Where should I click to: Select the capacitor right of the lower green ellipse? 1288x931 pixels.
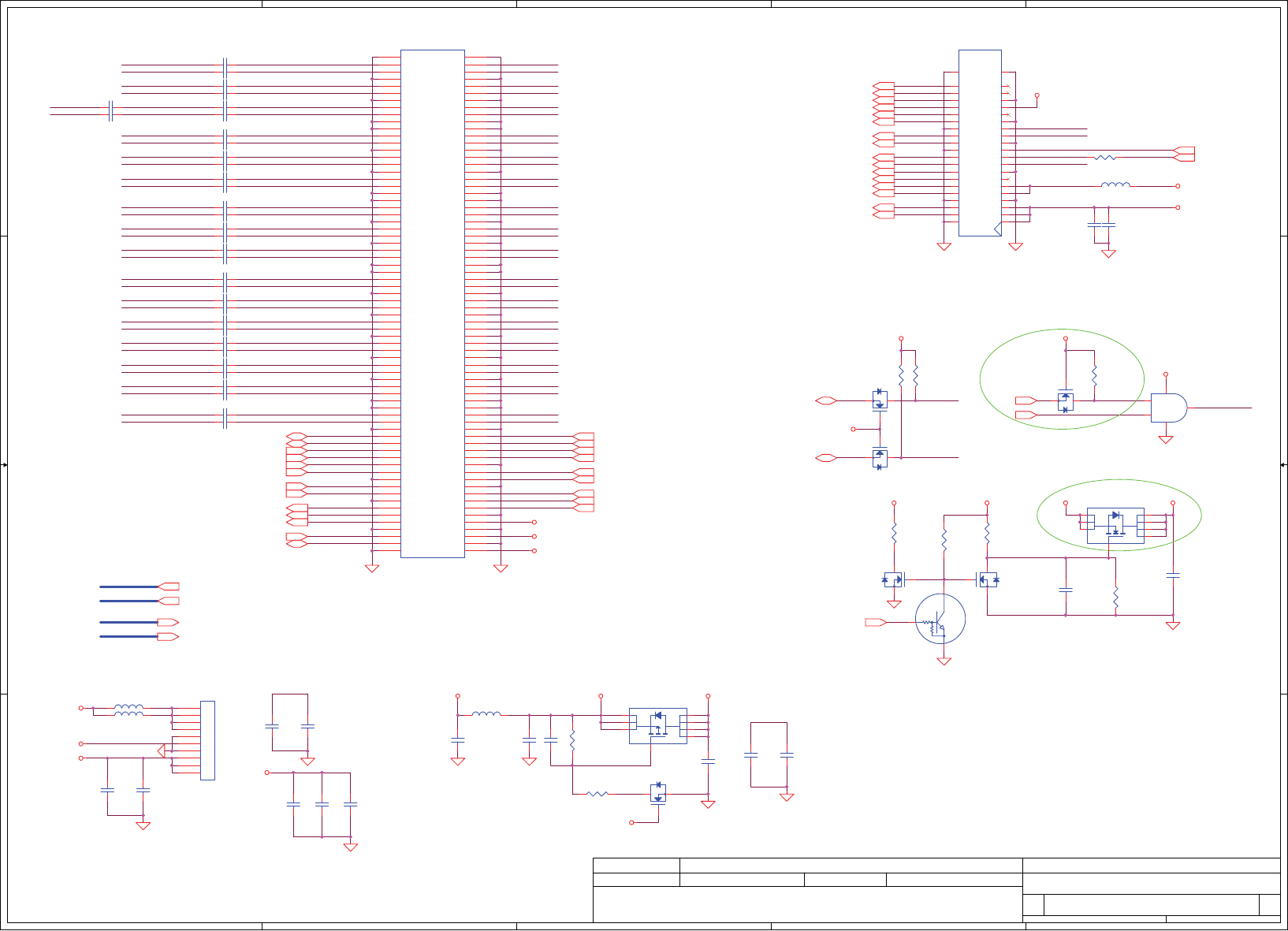pyautogui.click(x=1173, y=576)
